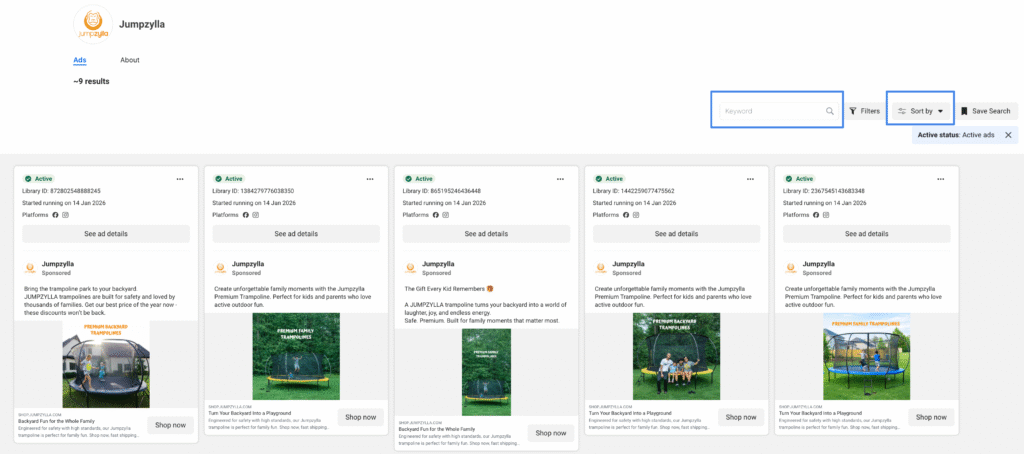This screenshot has width=1024, height=454.
Task: Click See ad details on first ad
Action: tap(106, 234)
